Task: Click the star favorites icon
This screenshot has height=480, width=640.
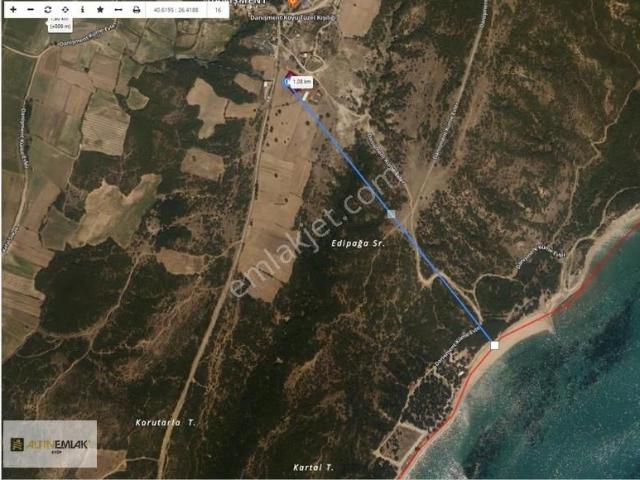Action: pos(99,9)
